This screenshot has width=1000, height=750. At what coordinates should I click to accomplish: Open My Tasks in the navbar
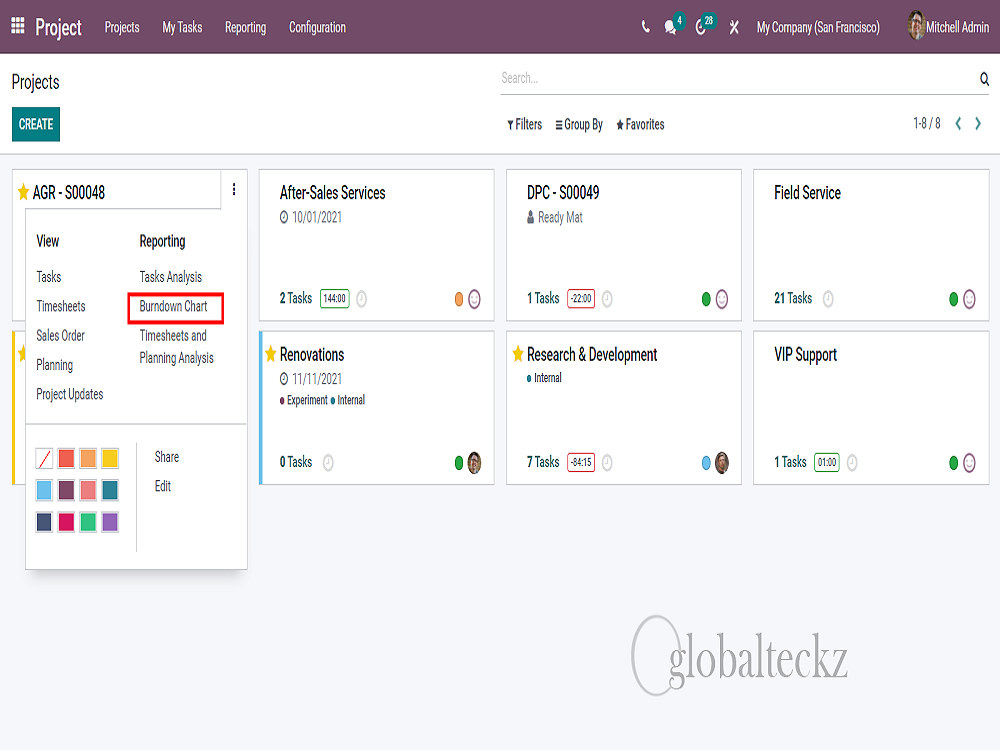coord(182,27)
